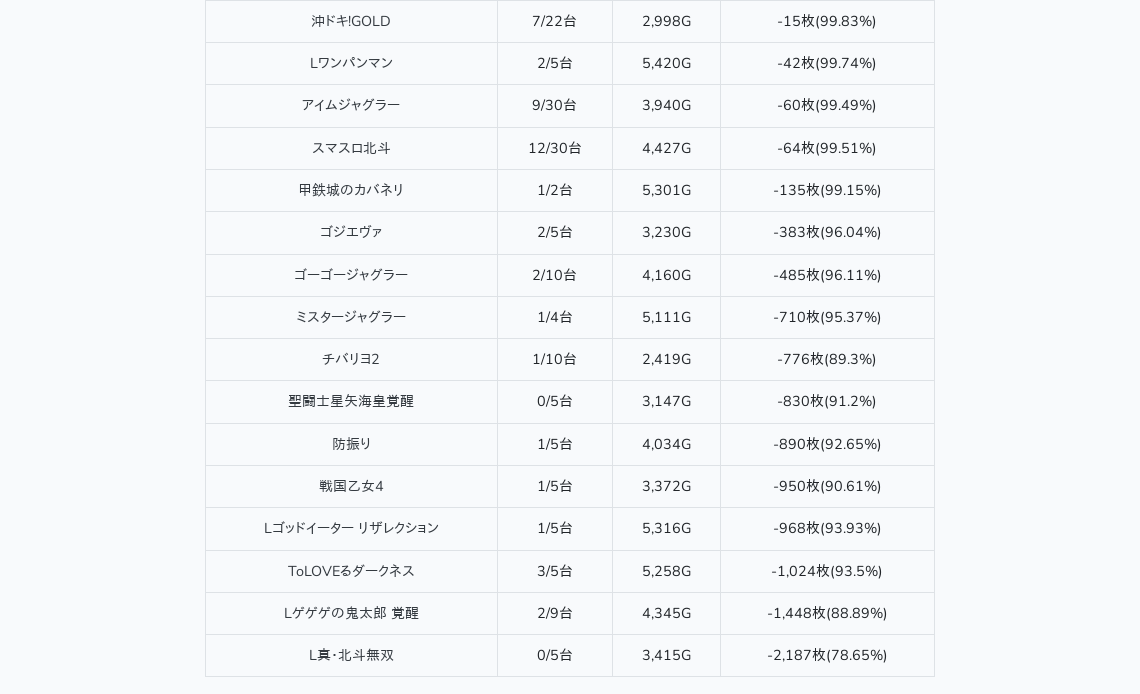Viewport: 1140px width, 694px height.
Task: Select the ToLOVEるダークネス machine name
Action: click(351, 571)
